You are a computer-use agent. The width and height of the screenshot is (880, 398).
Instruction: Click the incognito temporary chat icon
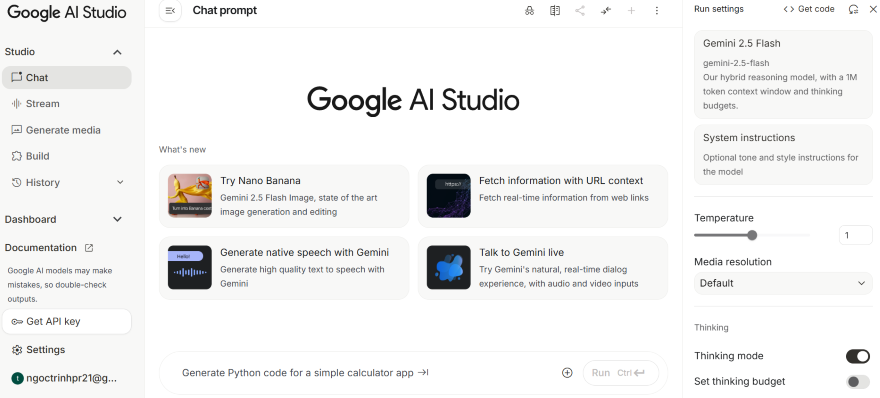point(529,11)
